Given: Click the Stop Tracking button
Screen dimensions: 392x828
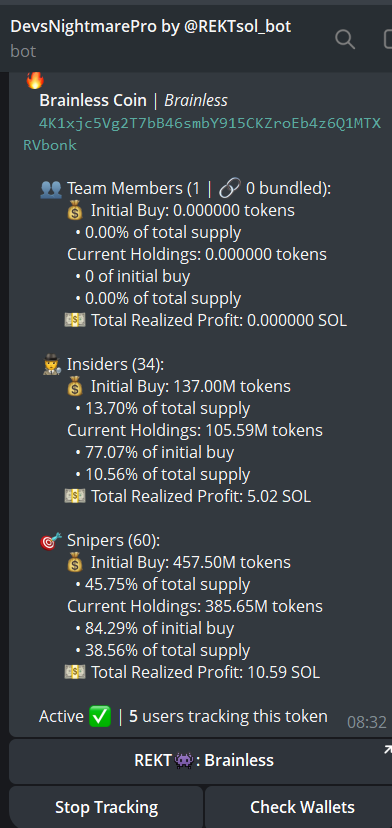Looking at the screenshot, I should pos(106,807).
